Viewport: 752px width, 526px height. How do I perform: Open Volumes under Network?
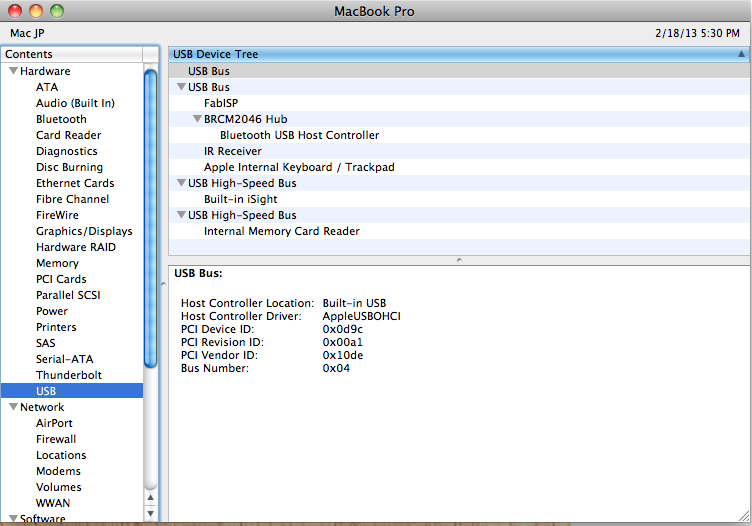click(x=59, y=487)
